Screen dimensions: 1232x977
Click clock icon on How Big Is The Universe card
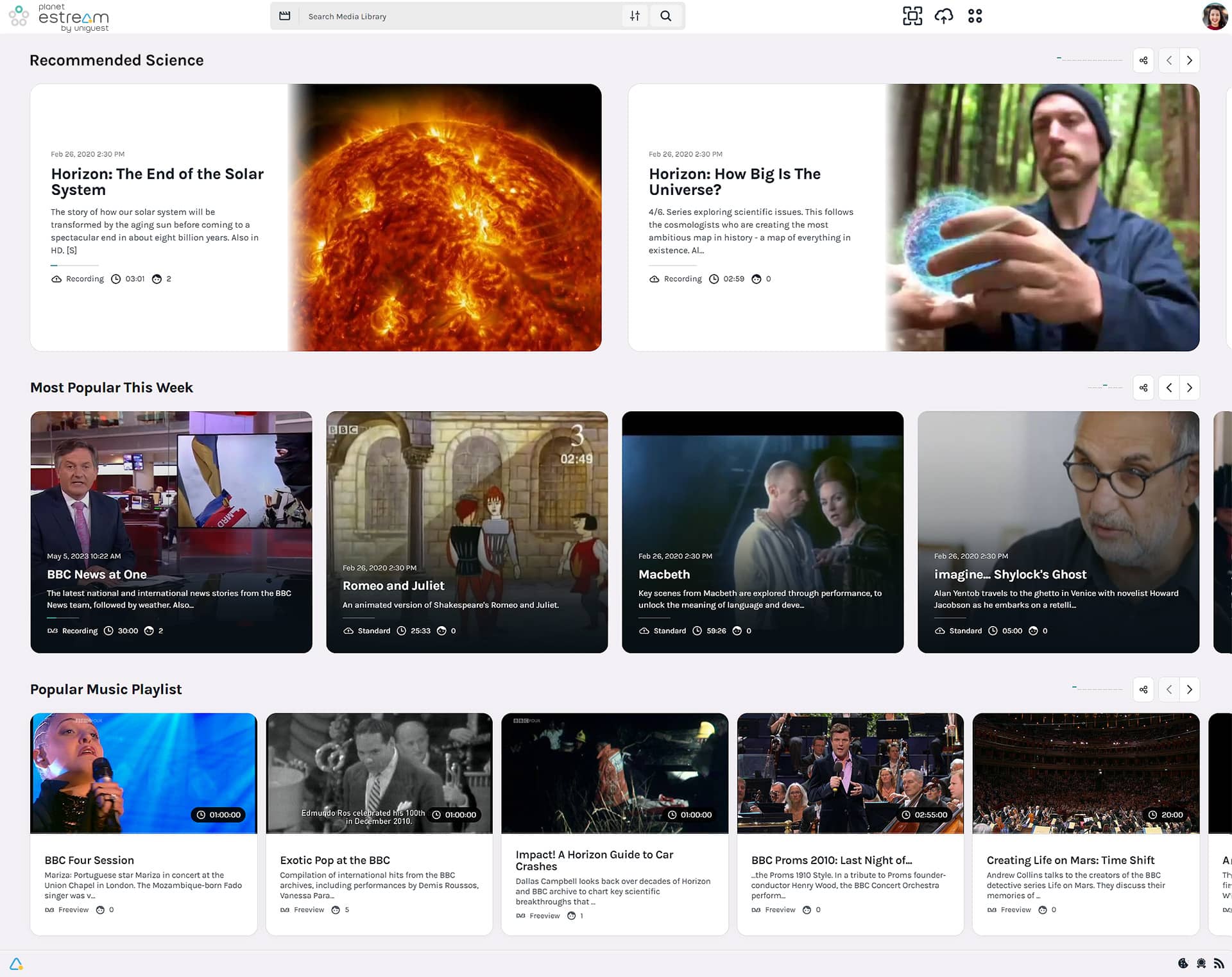(x=714, y=279)
